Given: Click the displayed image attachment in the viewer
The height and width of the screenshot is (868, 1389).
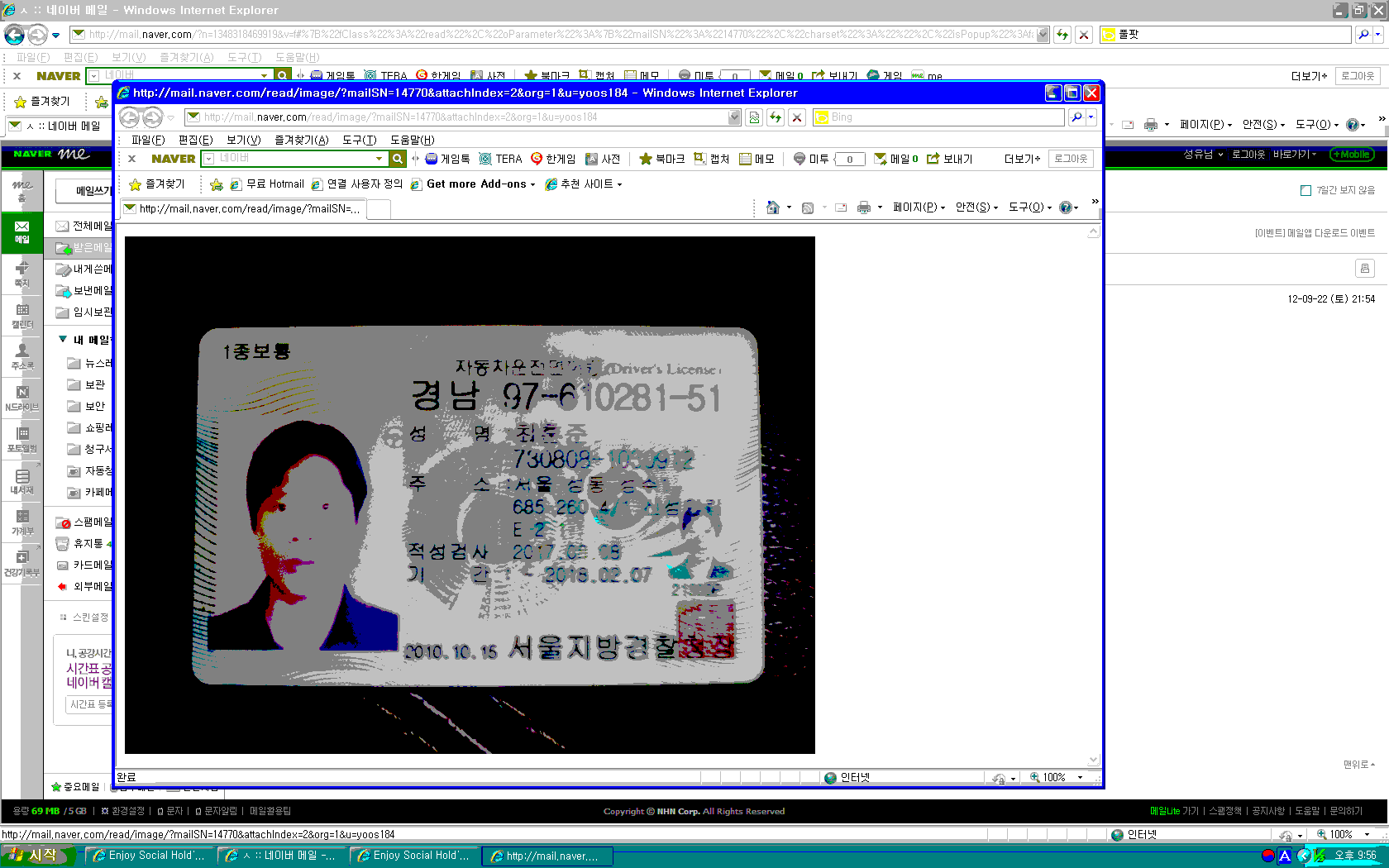Looking at the screenshot, I should pyautogui.click(x=470, y=495).
